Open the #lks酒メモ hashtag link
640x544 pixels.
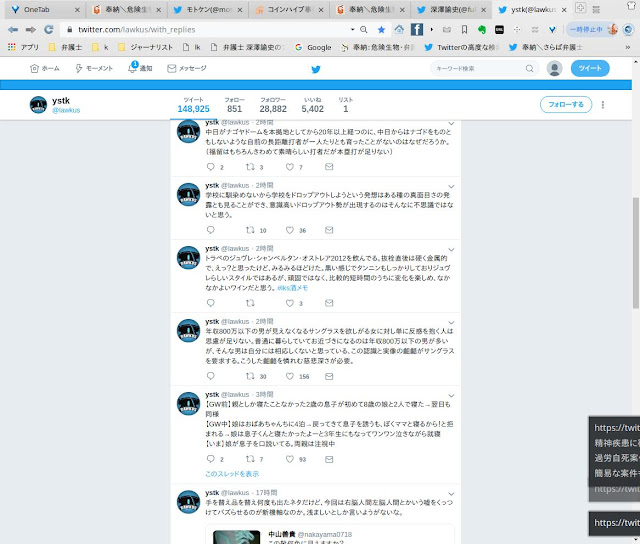pyautogui.click(x=292, y=288)
